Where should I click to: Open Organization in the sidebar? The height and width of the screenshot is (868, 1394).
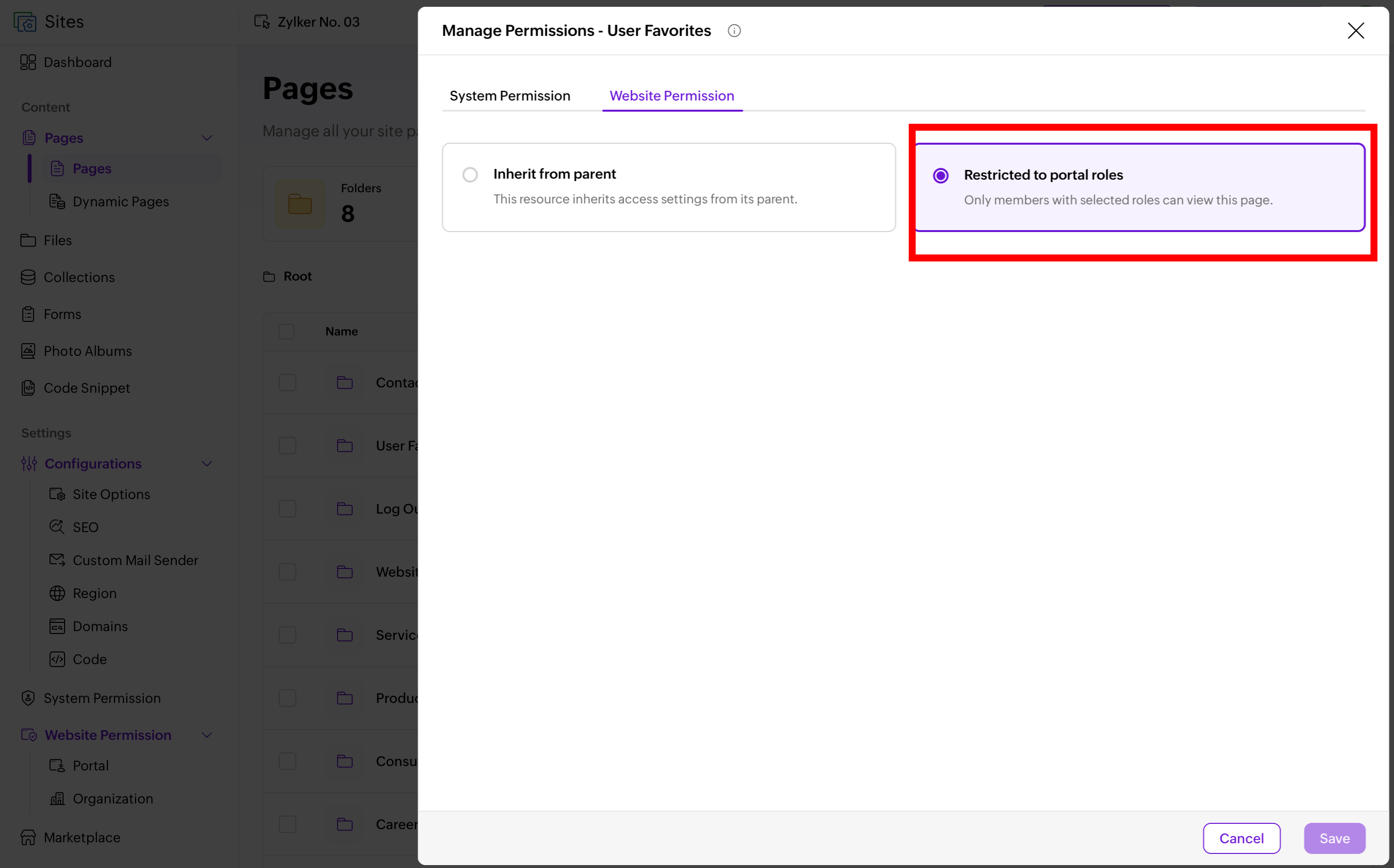[113, 799]
